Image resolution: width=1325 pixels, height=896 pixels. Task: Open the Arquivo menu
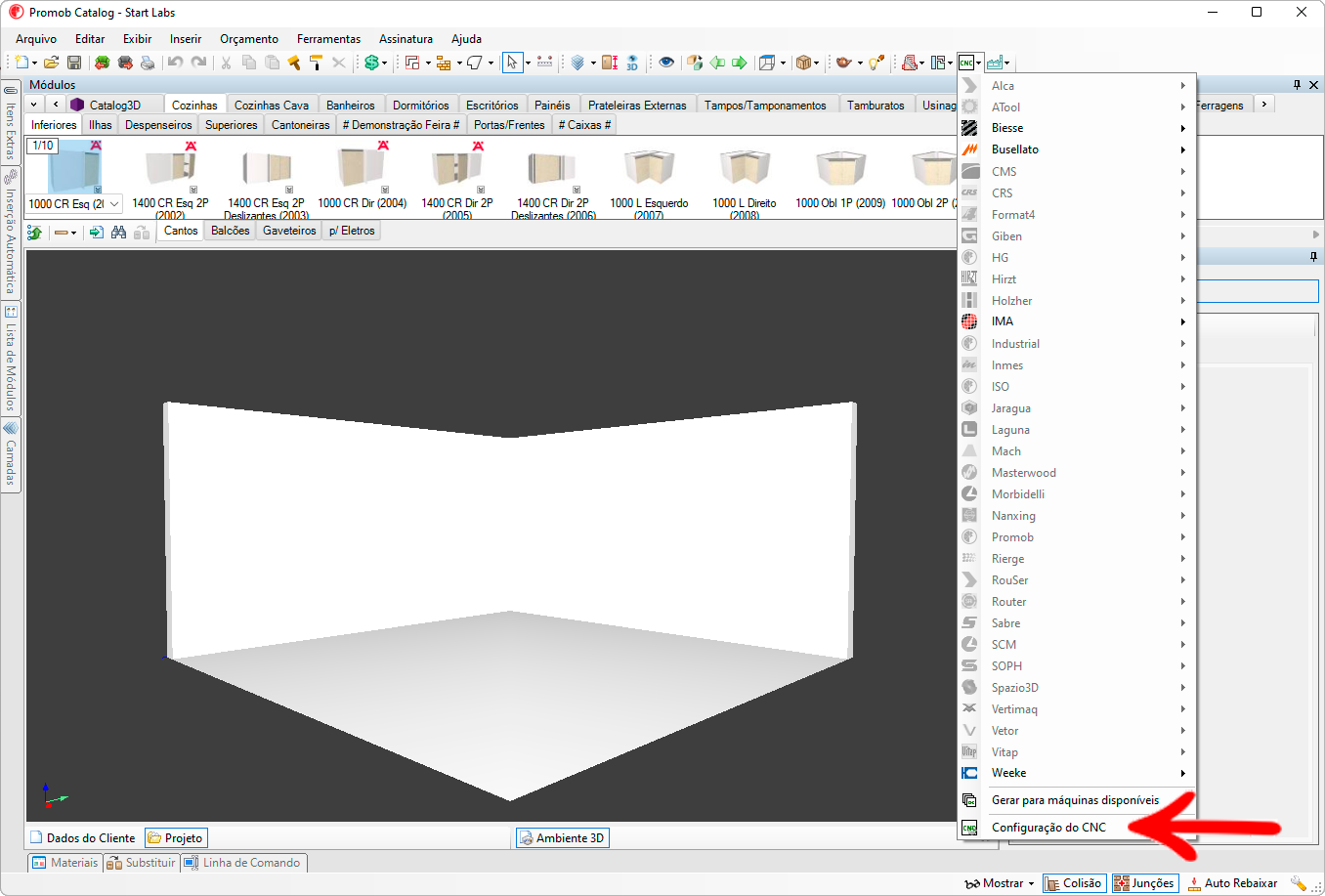coord(36,39)
